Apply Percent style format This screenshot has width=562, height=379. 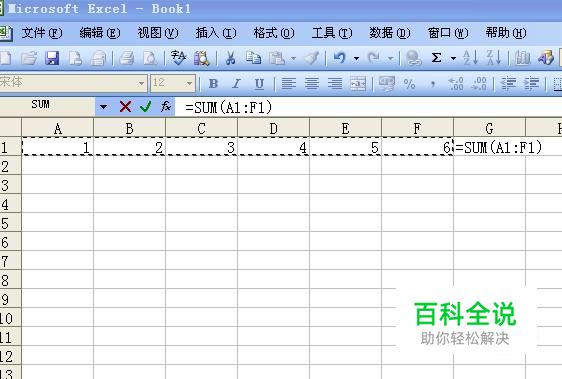[409, 84]
